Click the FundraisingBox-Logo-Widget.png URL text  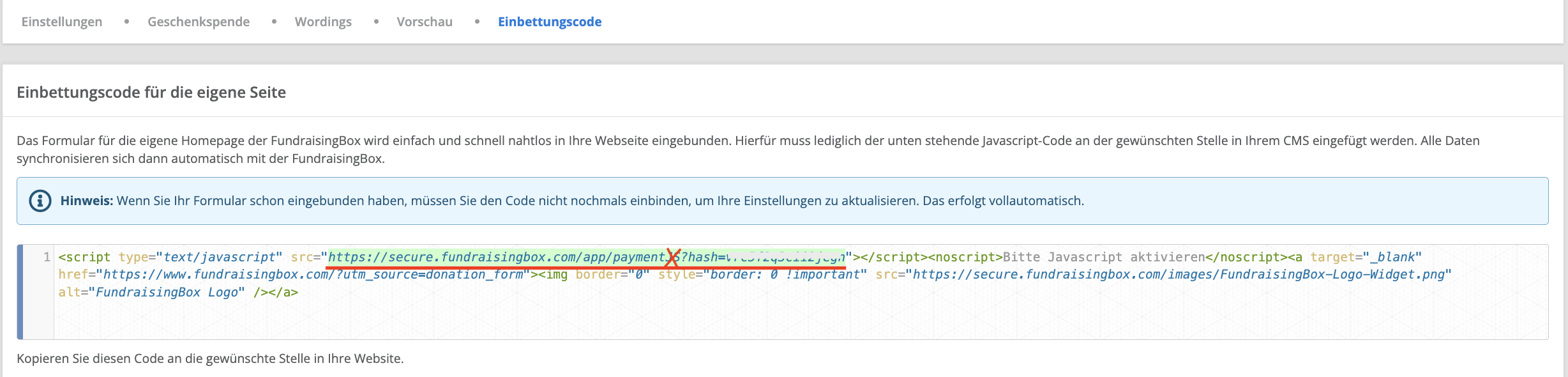click(1179, 274)
